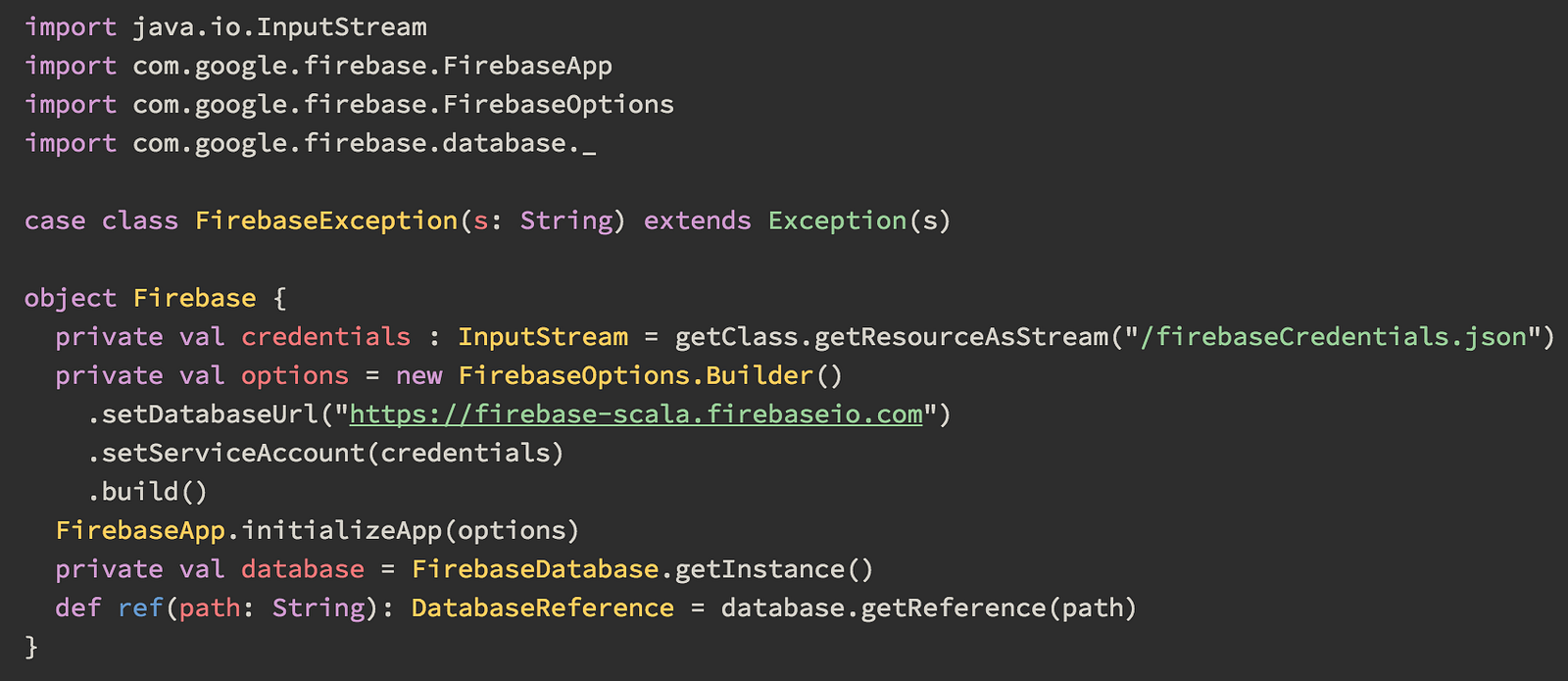The image size is (1568, 681).
Task: Click the 'ref' method name
Action: click(x=140, y=608)
